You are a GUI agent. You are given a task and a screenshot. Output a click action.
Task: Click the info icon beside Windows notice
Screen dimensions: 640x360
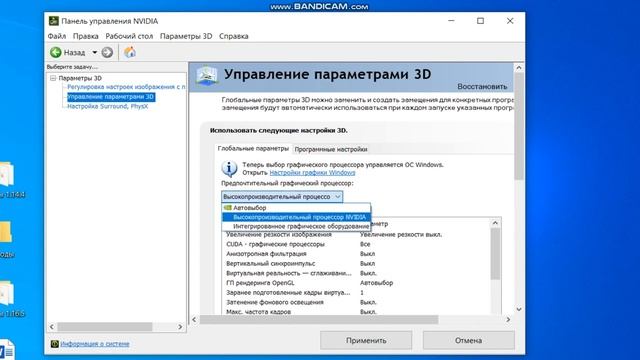click(229, 168)
